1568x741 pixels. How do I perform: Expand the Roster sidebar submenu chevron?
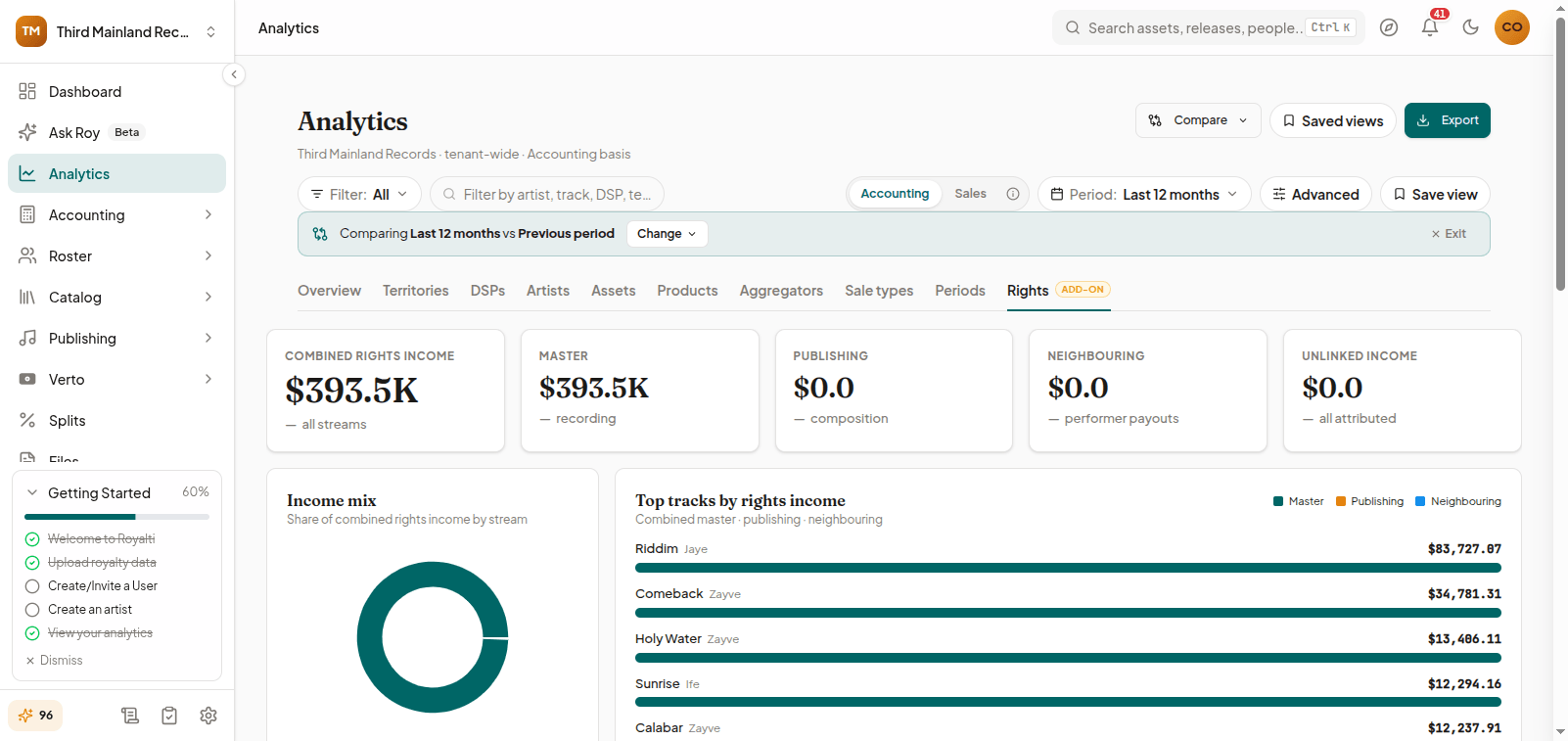[208, 255]
